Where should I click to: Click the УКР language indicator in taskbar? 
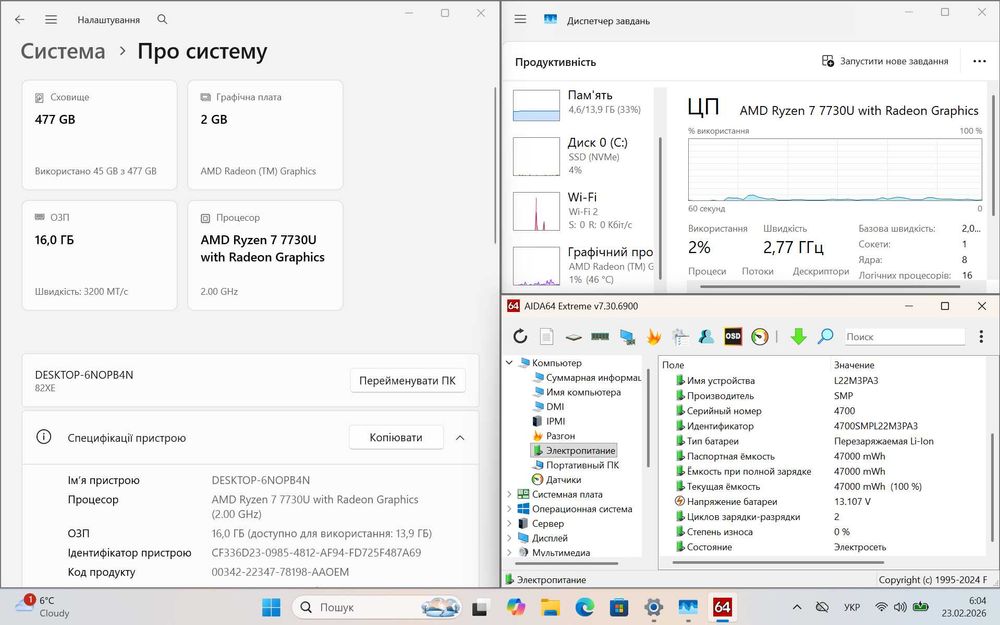click(852, 607)
